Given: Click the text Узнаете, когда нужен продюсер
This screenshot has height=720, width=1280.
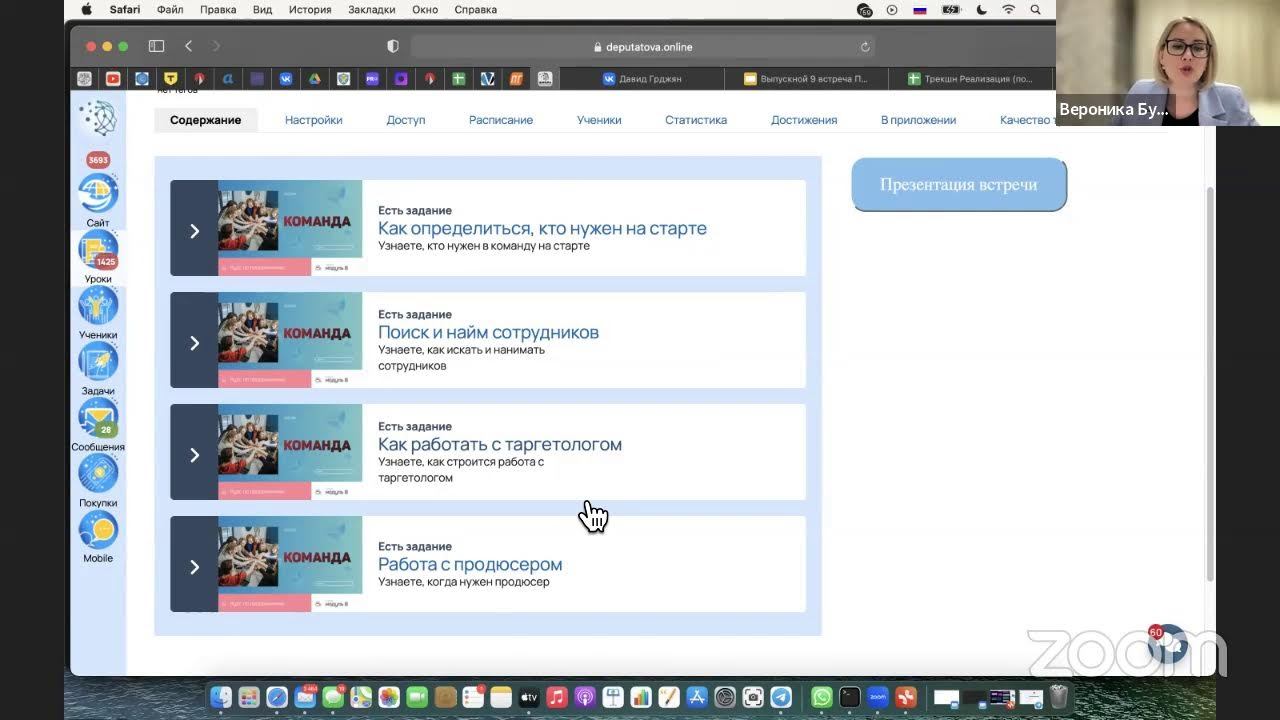Looking at the screenshot, I should 464,582.
